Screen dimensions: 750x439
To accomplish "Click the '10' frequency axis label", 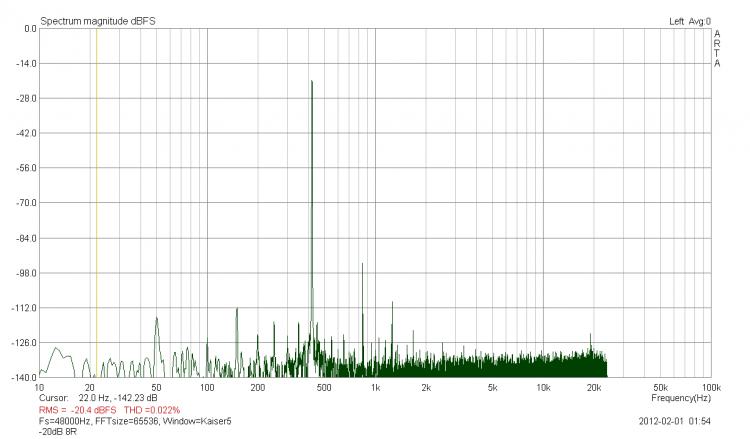I will click(x=39, y=387).
